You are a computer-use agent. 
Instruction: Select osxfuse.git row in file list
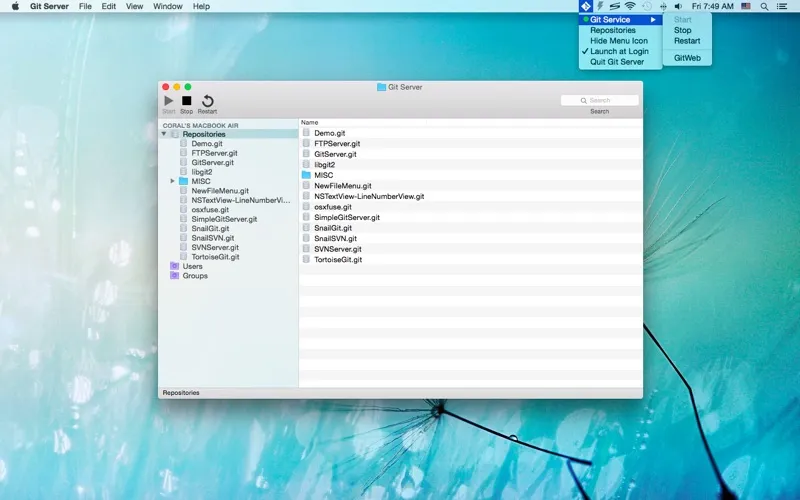tap(470, 207)
